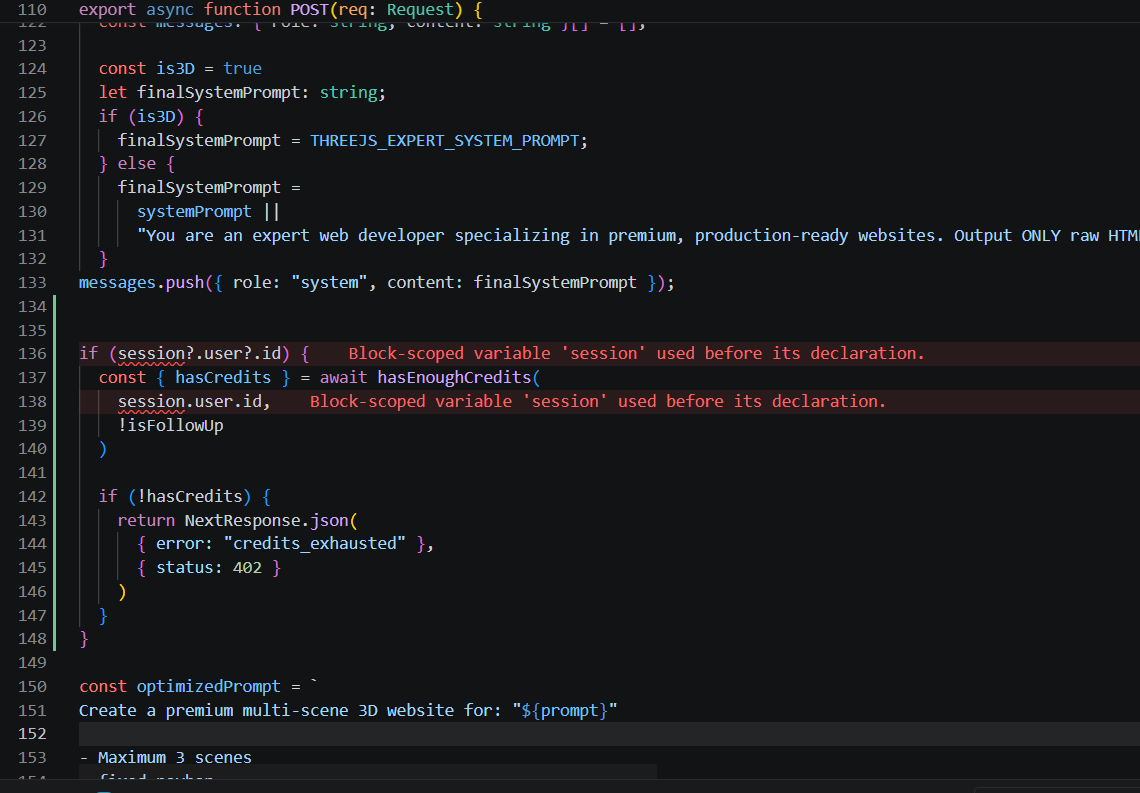
Task: Click the status code 402 value
Action: click(x=247, y=569)
